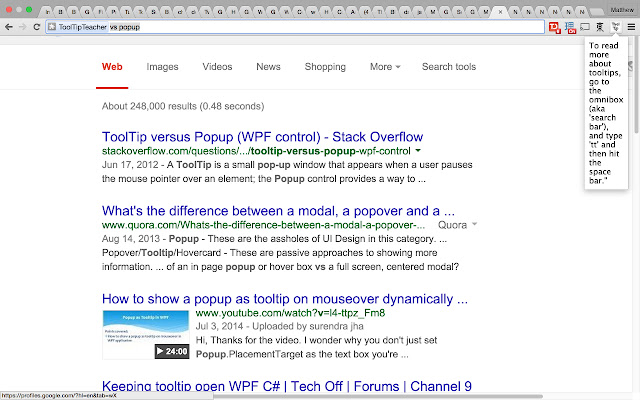
Task: Close the active browser tab with its x
Action: tap(500, 12)
